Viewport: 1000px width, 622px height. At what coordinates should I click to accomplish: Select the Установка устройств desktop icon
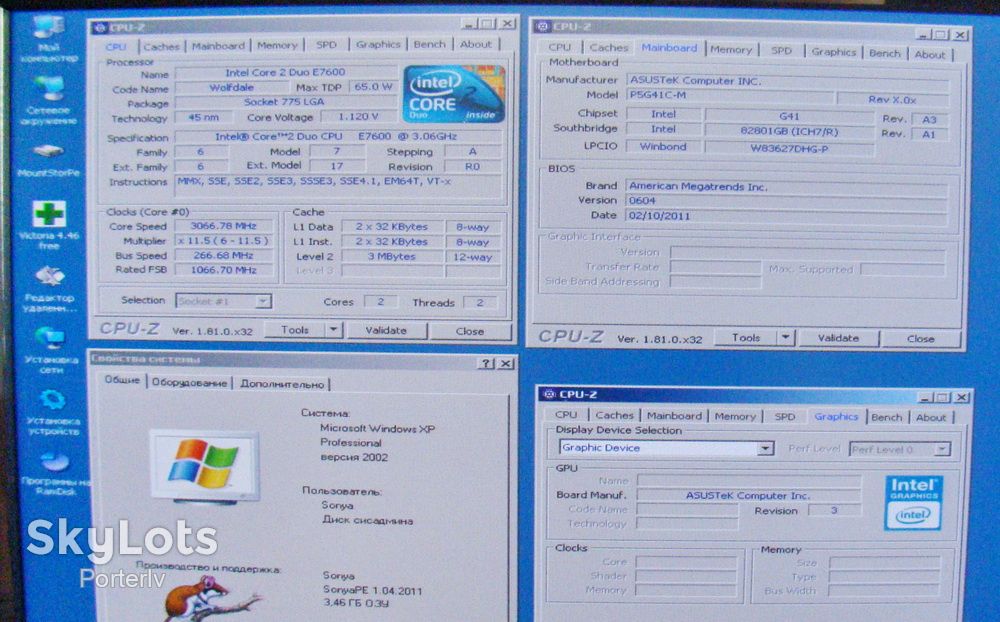pyautogui.click(x=52, y=412)
